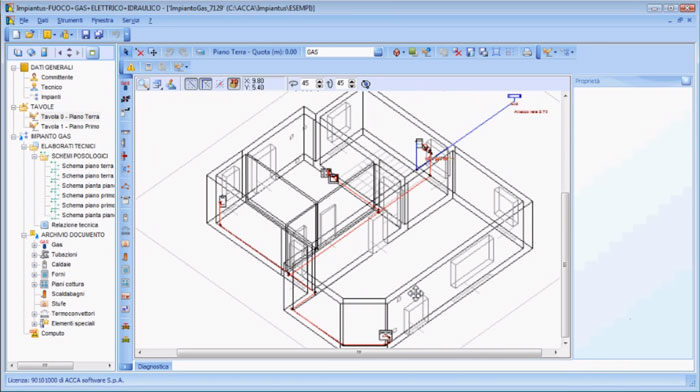Select Tavola 1 - Piano Primo
Screen dimensions: 700x392
point(70,126)
